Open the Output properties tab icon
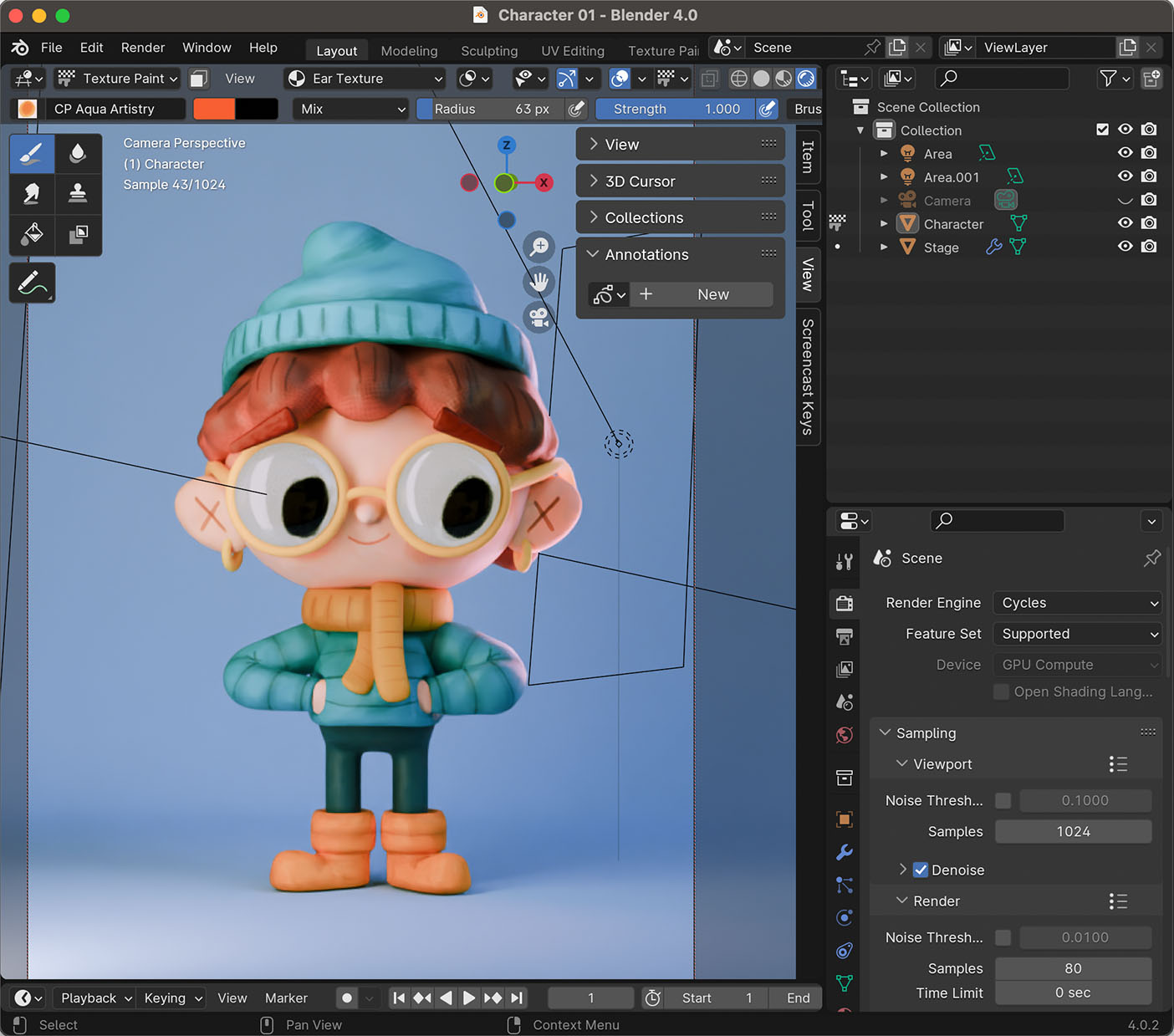The image size is (1174, 1036). [845, 637]
